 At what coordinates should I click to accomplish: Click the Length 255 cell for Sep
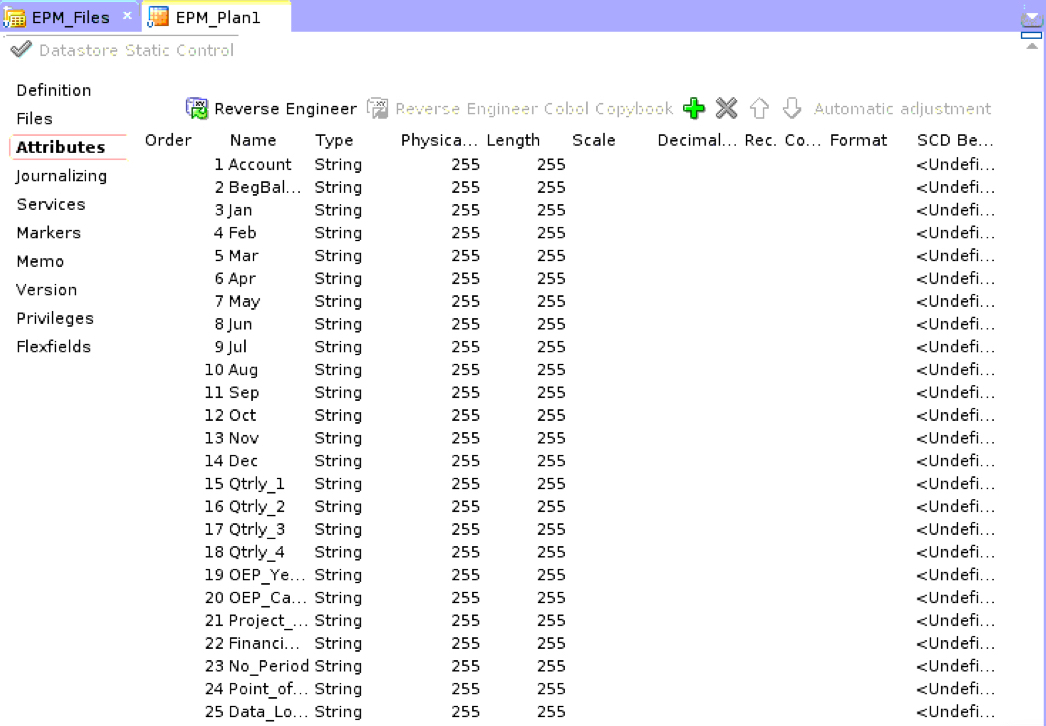tap(551, 392)
